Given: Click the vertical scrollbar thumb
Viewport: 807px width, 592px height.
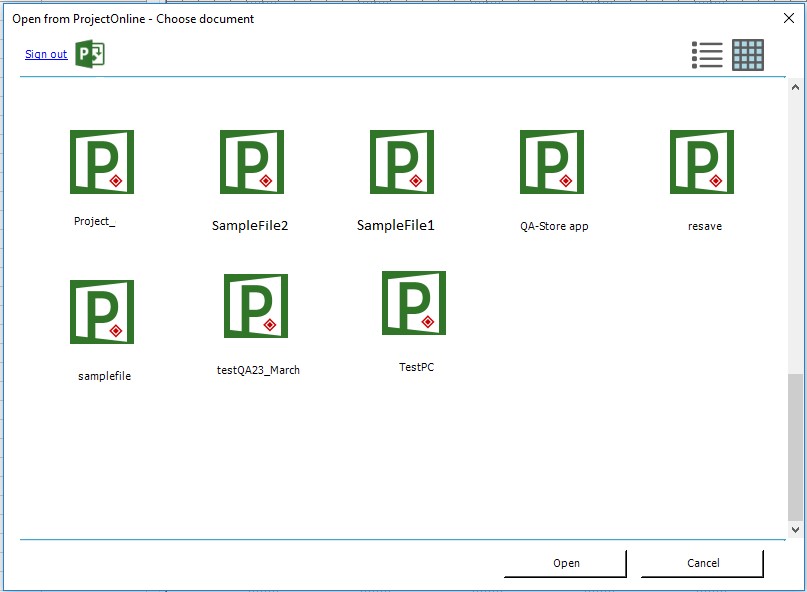Looking at the screenshot, I should 795,447.
